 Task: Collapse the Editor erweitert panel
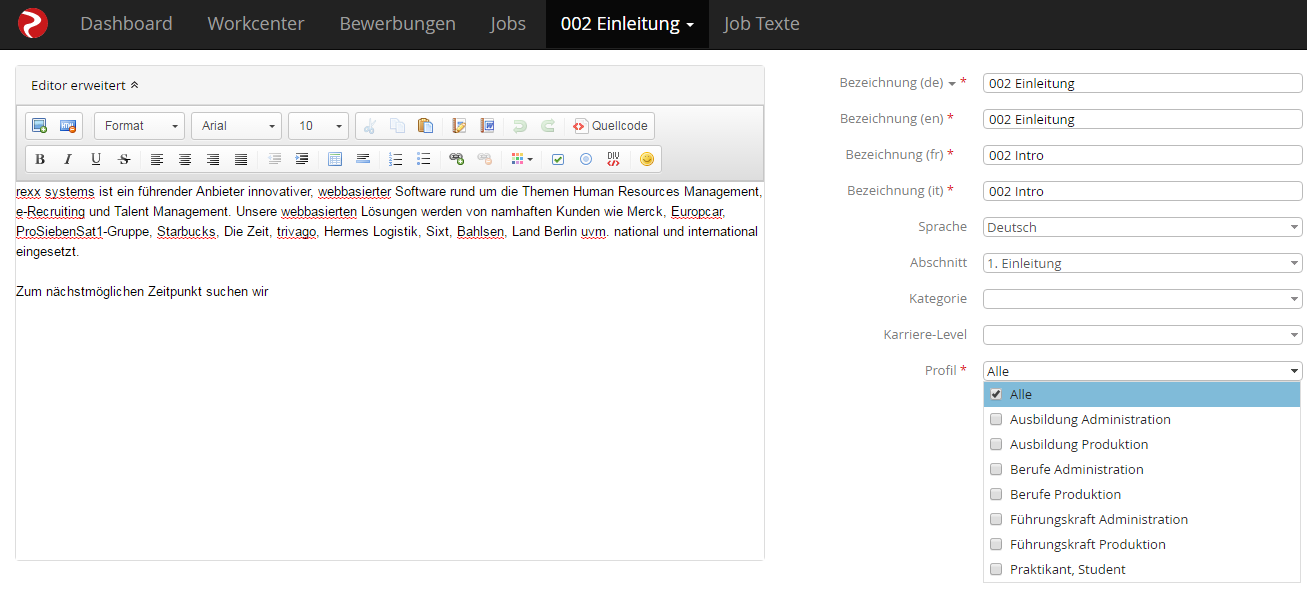click(x=85, y=86)
